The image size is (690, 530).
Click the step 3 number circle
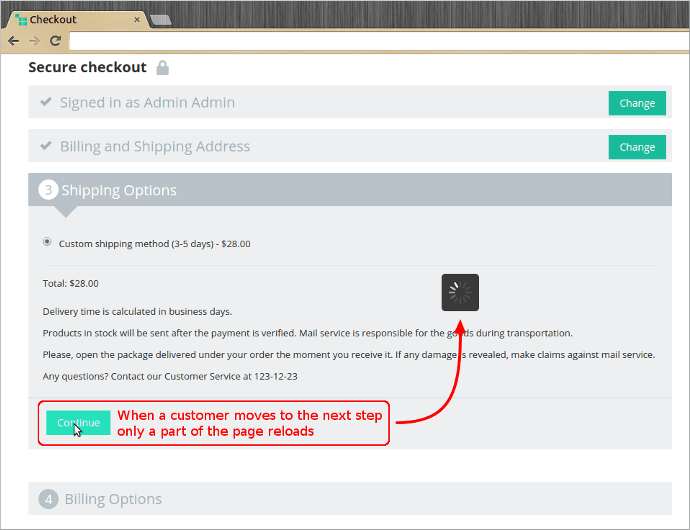48,190
